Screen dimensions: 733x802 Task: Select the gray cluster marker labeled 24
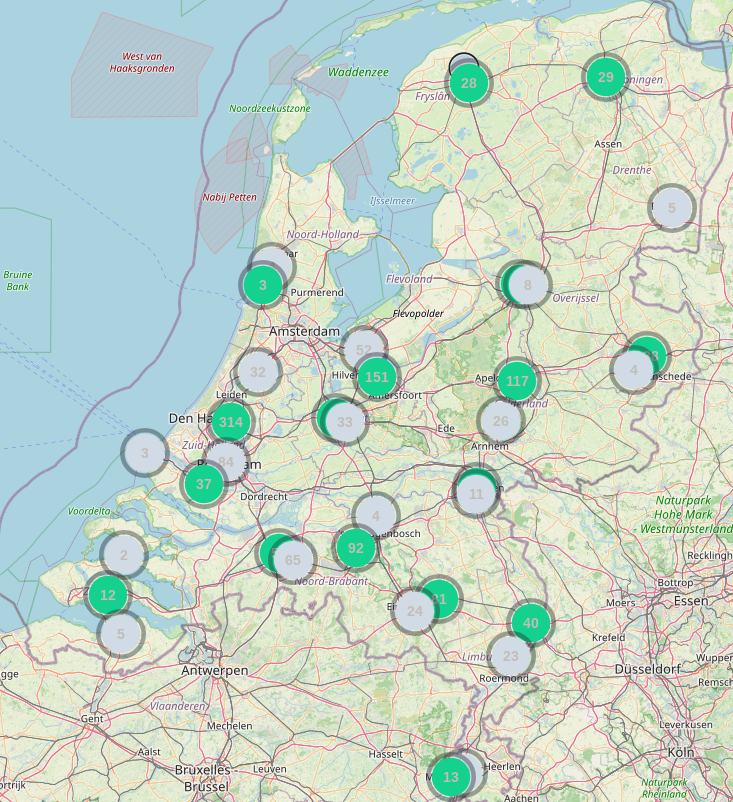point(415,611)
